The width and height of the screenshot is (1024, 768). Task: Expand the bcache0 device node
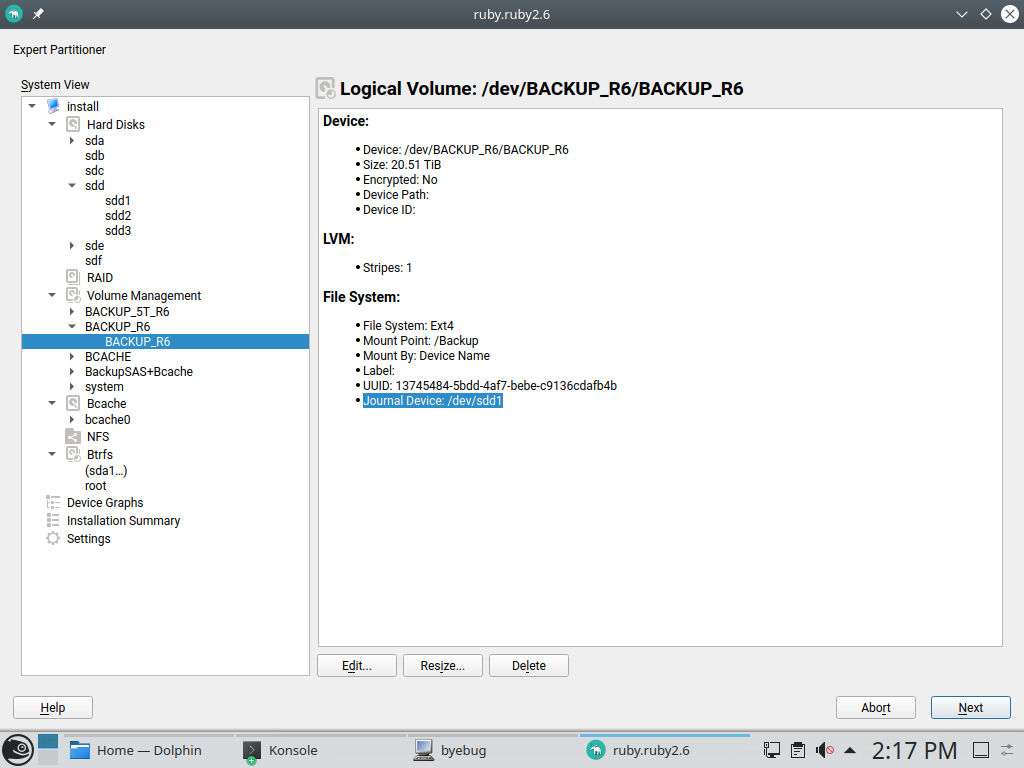72,420
